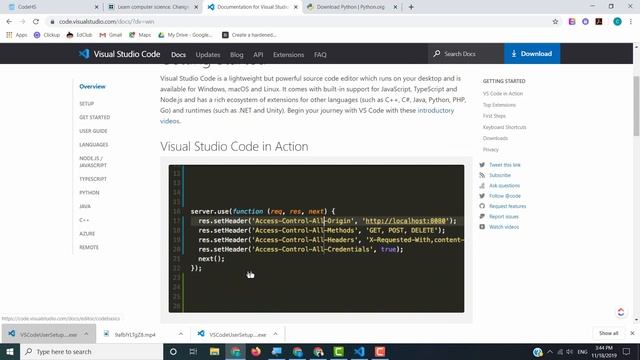The image size is (640, 360).
Task: Open the Gmail bookmark
Action: 111,35
